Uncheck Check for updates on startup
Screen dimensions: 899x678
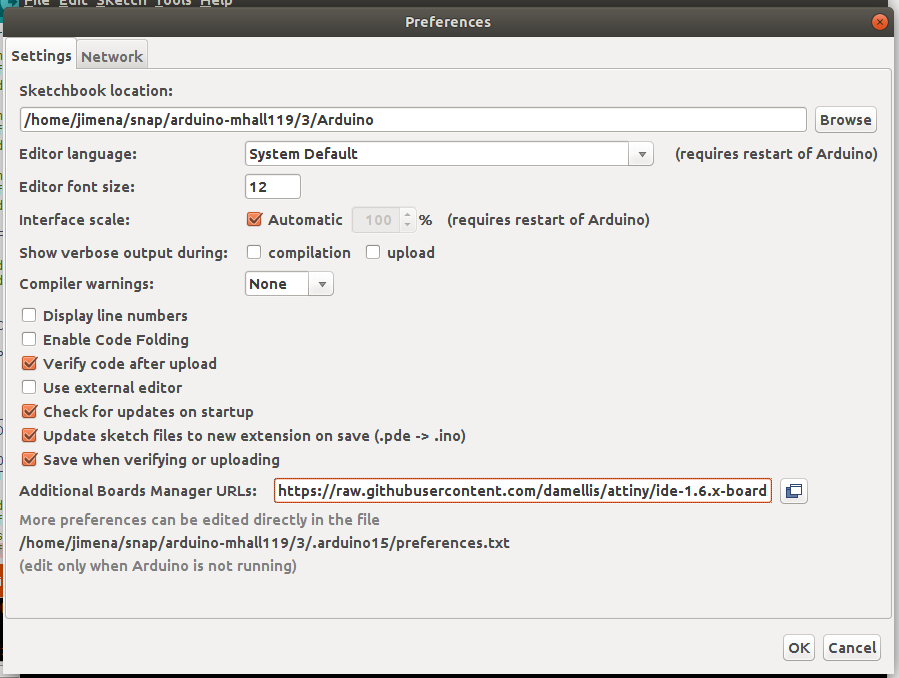point(29,411)
